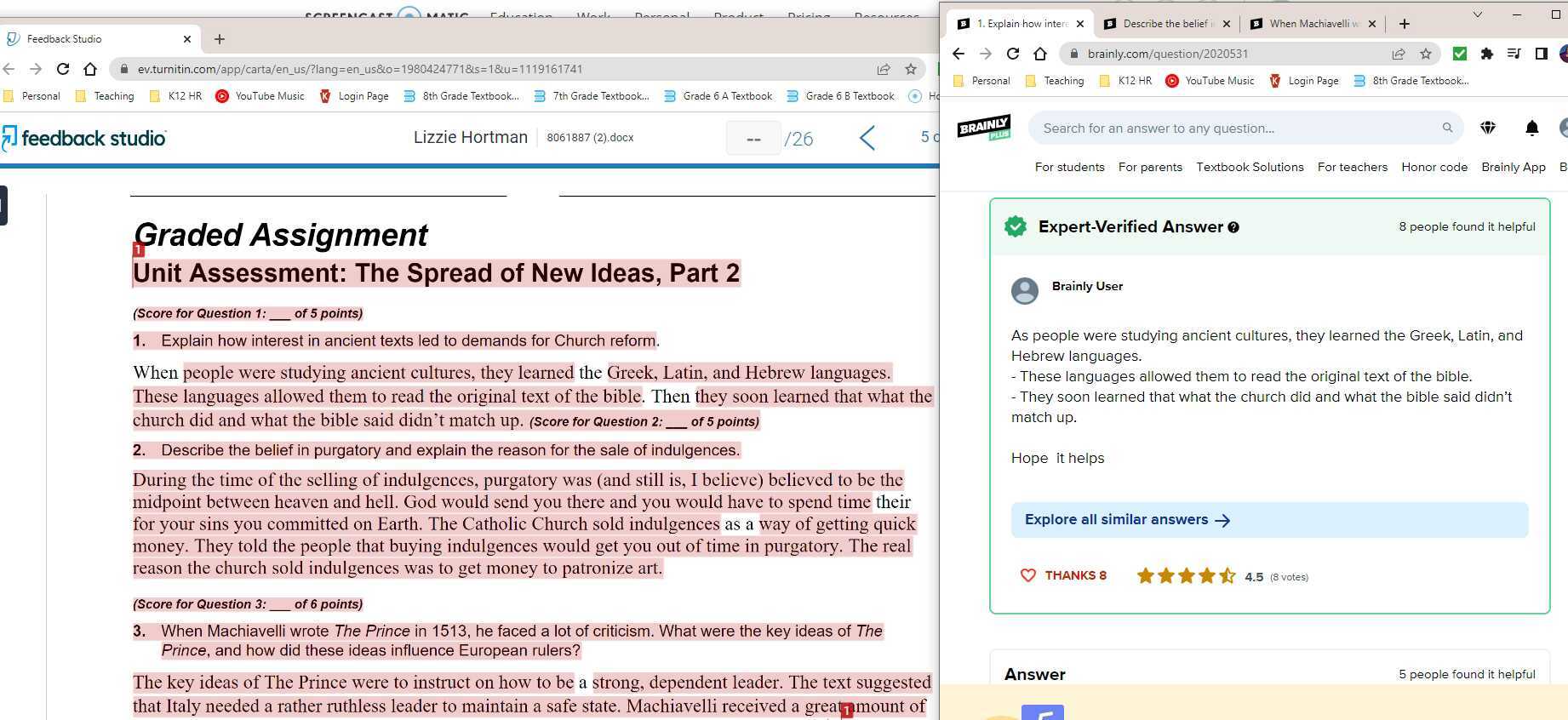The height and width of the screenshot is (720, 1568).
Task: Open the Honor code link
Action: [x=1434, y=167]
